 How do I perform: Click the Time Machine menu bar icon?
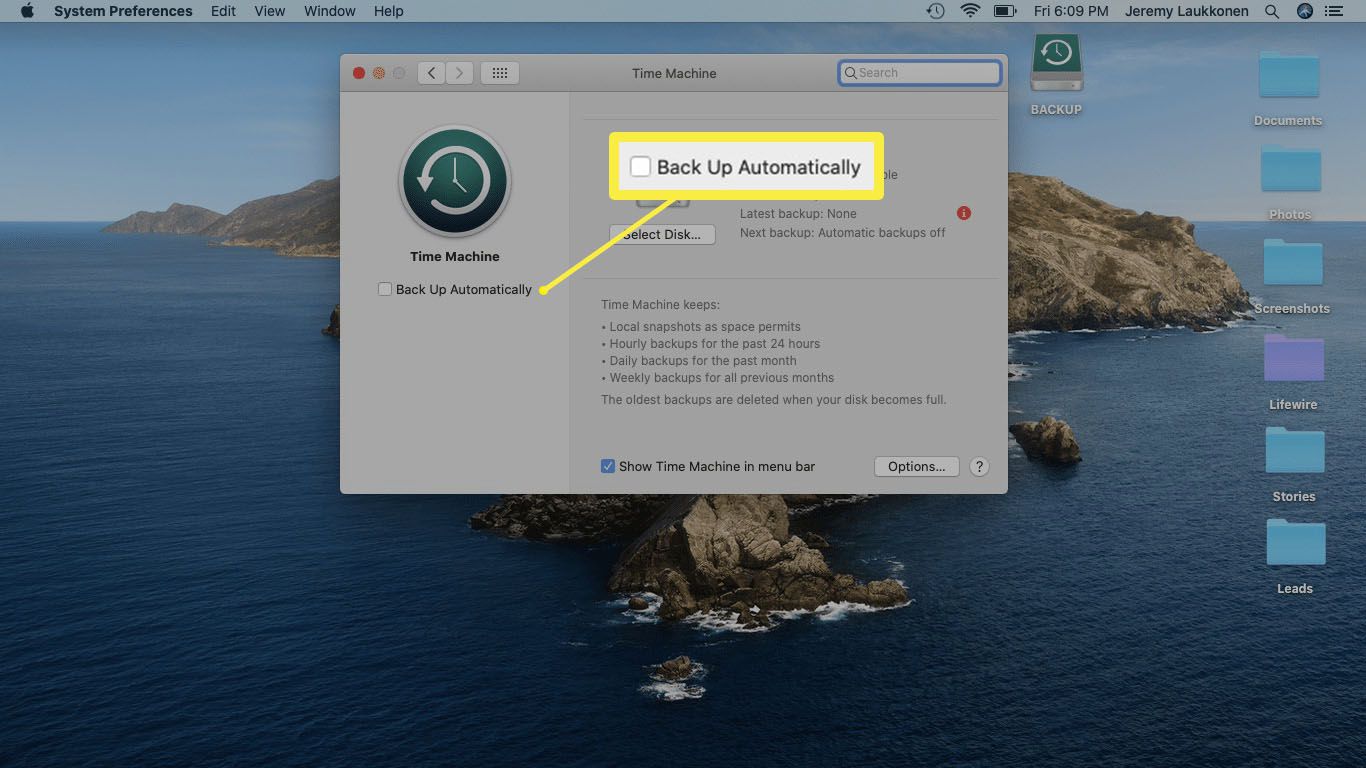(x=935, y=11)
